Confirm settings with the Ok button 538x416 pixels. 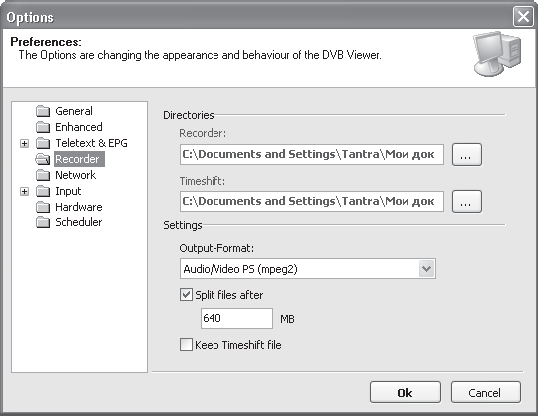tap(405, 392)
